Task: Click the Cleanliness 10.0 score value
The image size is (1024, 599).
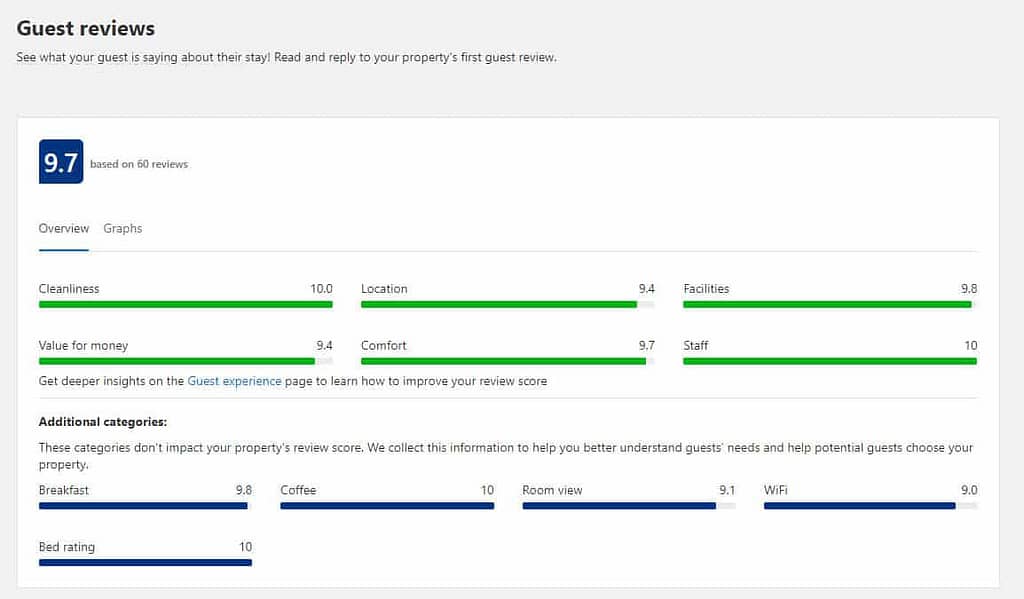Action: (x=321, y=289)
